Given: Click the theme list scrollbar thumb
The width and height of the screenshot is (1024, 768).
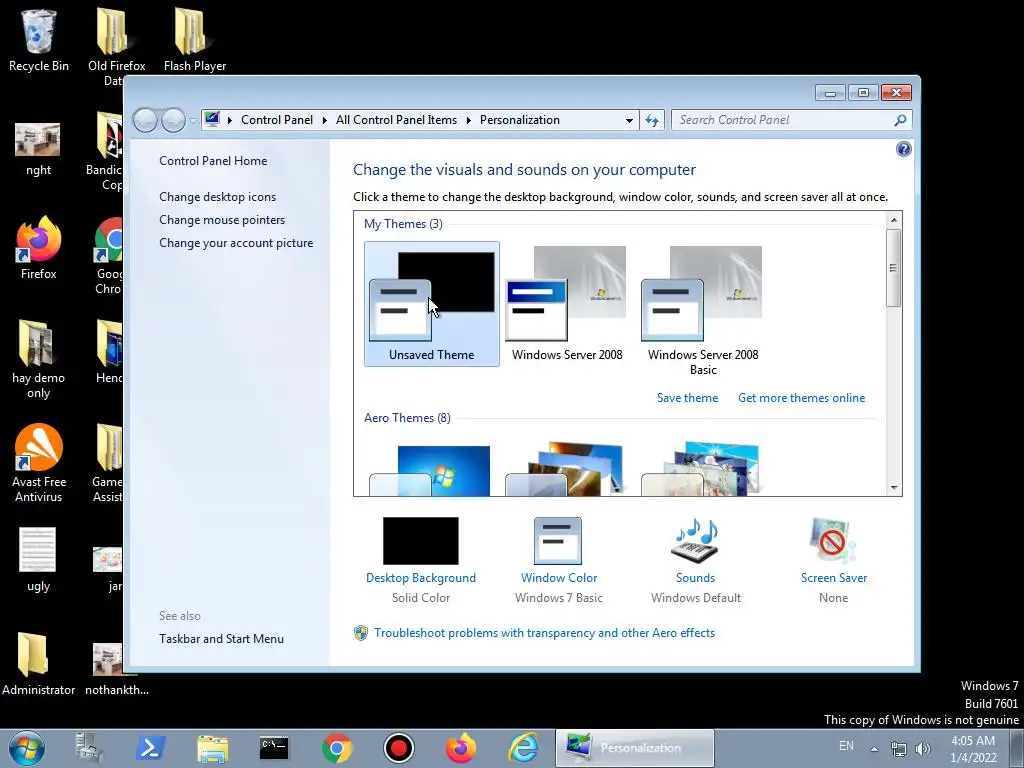Looking at the screenshot, I should pyautogui.click(x=893, y=268).
